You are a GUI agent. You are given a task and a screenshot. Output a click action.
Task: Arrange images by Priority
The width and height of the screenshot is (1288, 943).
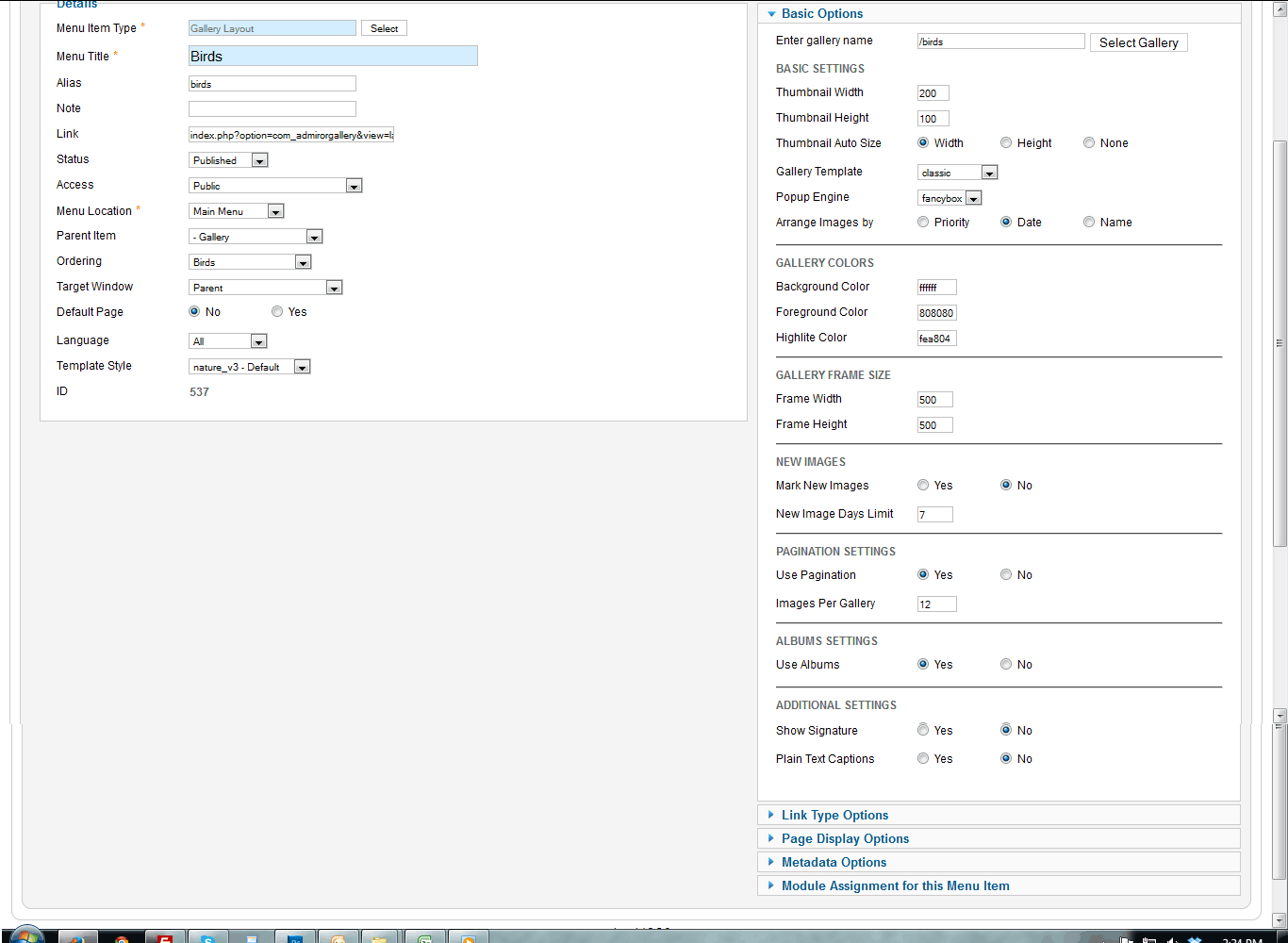pyautogui.click(x=923, y=222)
